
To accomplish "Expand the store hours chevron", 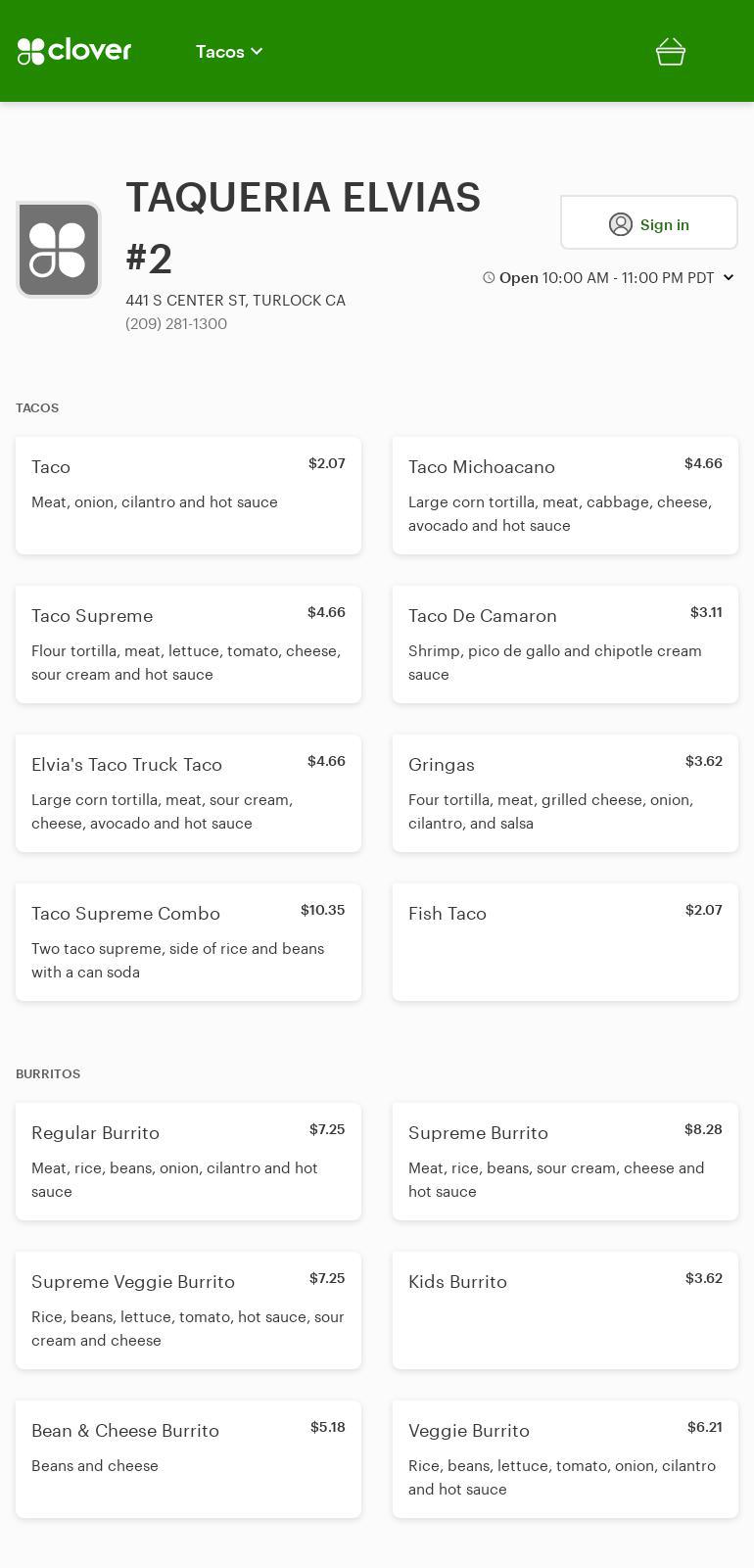I will 729,278.
